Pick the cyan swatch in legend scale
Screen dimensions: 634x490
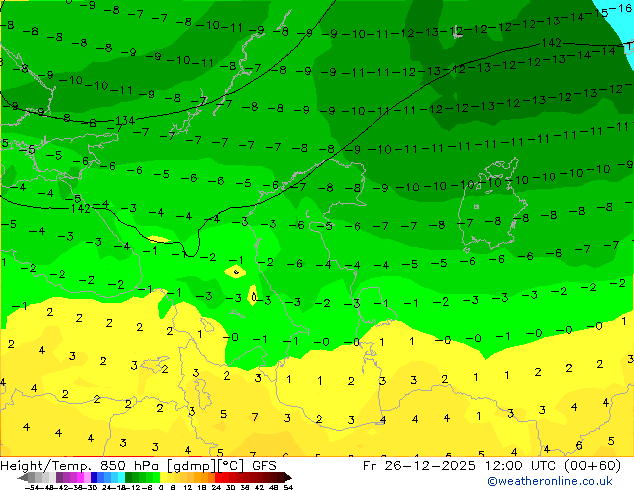click(122, 478)
